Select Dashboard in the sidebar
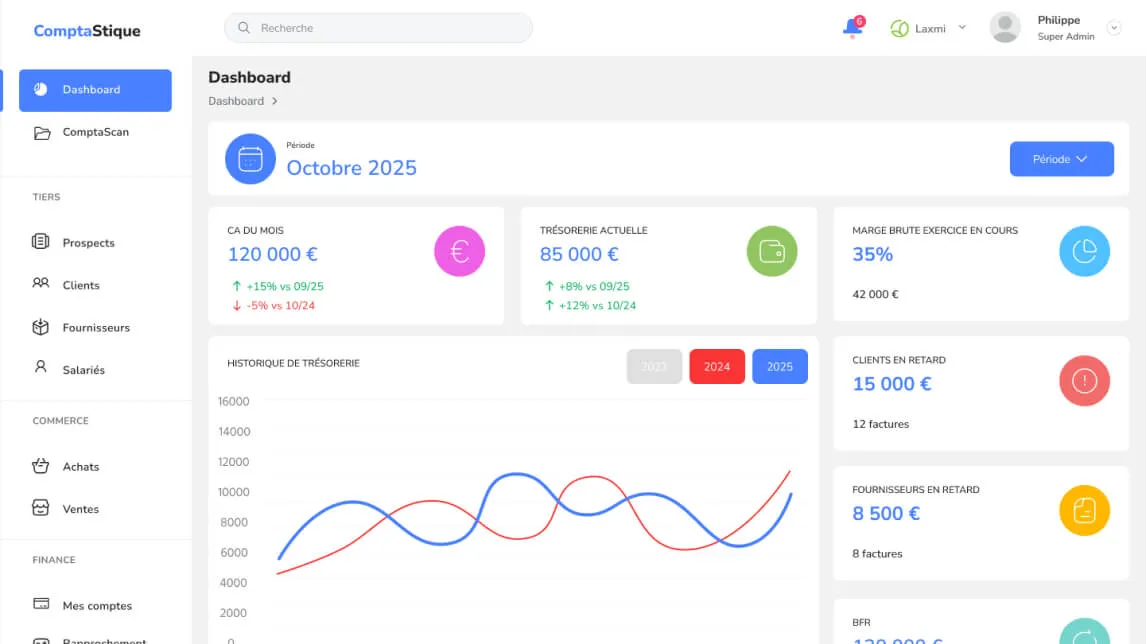 tap(95, 90)
